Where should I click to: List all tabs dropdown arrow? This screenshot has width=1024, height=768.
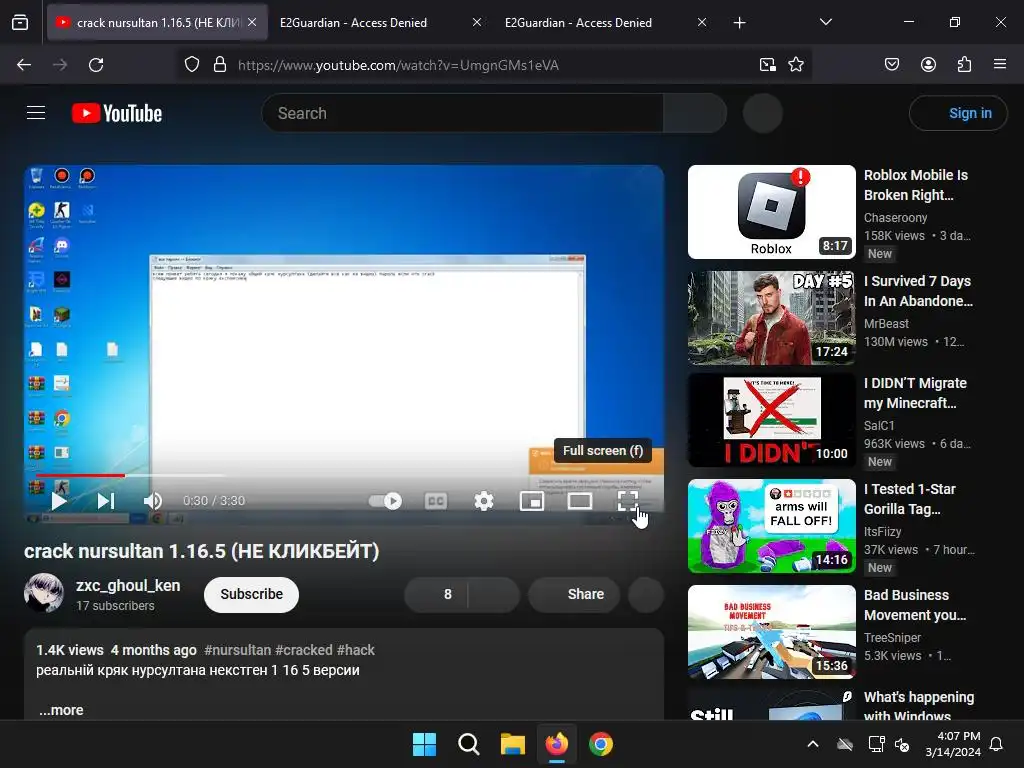pos(825,22)
